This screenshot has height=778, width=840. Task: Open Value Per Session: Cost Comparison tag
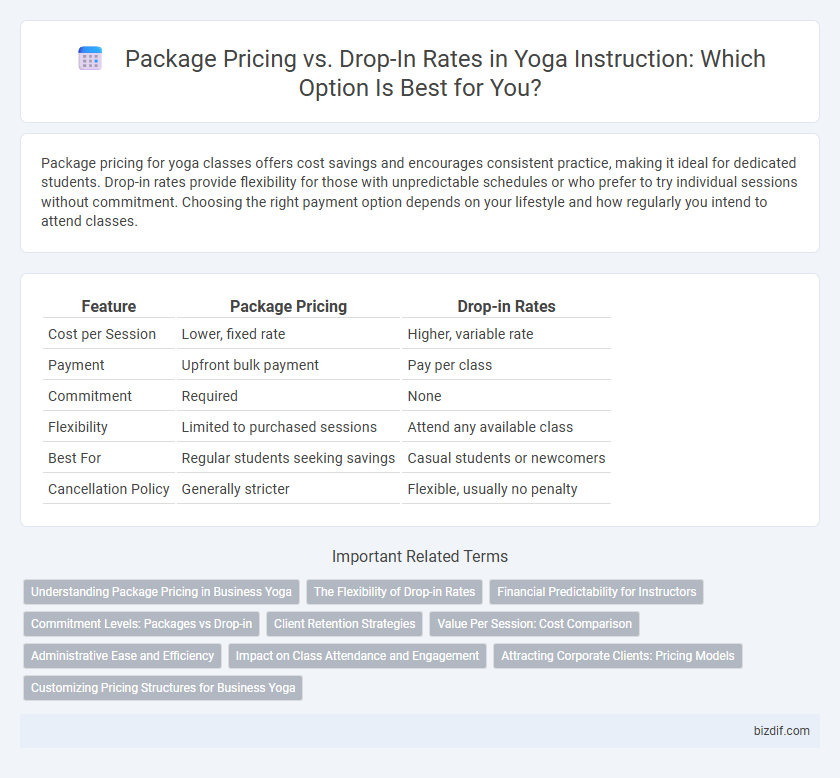coord(534,624)
